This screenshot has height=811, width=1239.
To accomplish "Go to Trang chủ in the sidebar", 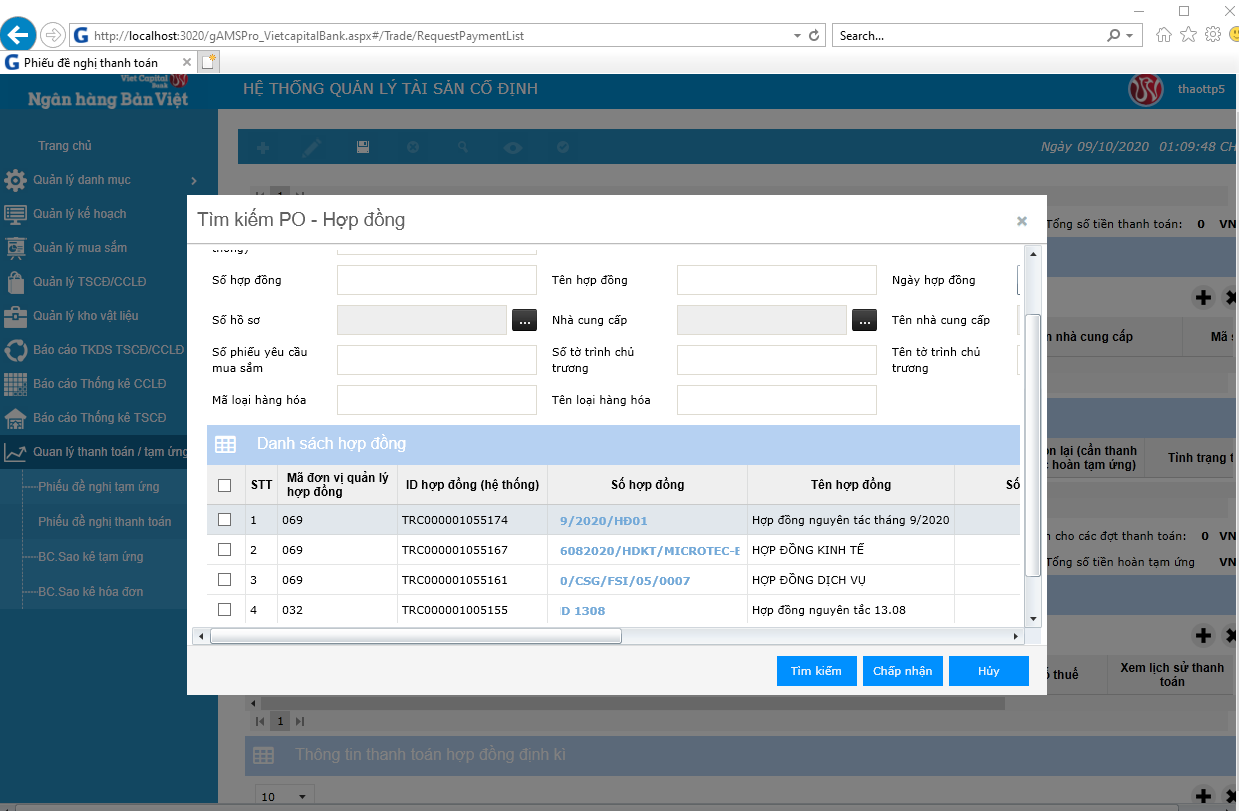I will (x=65, y=146).
